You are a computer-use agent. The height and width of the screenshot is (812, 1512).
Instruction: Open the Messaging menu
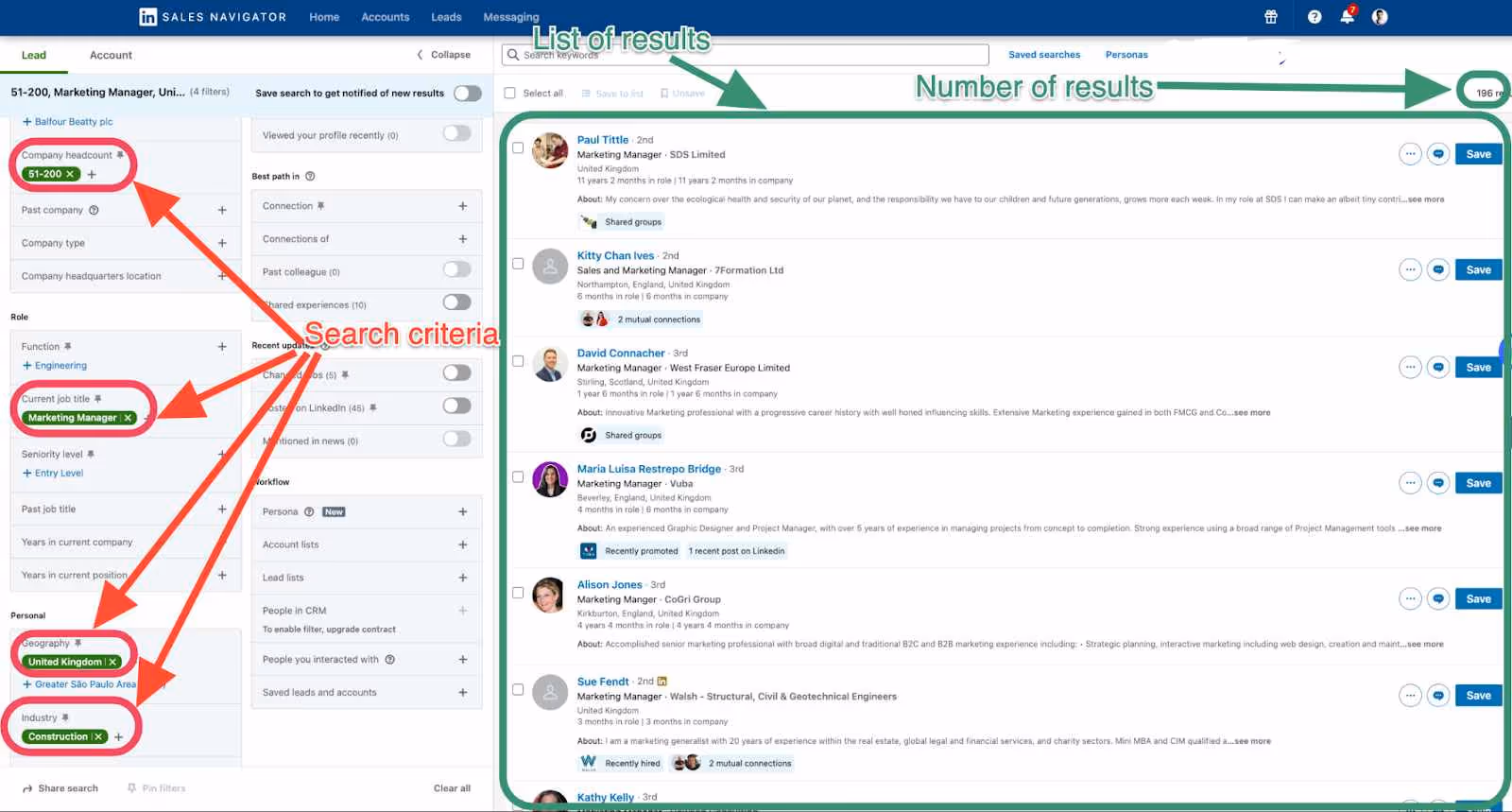click(511, 17)
